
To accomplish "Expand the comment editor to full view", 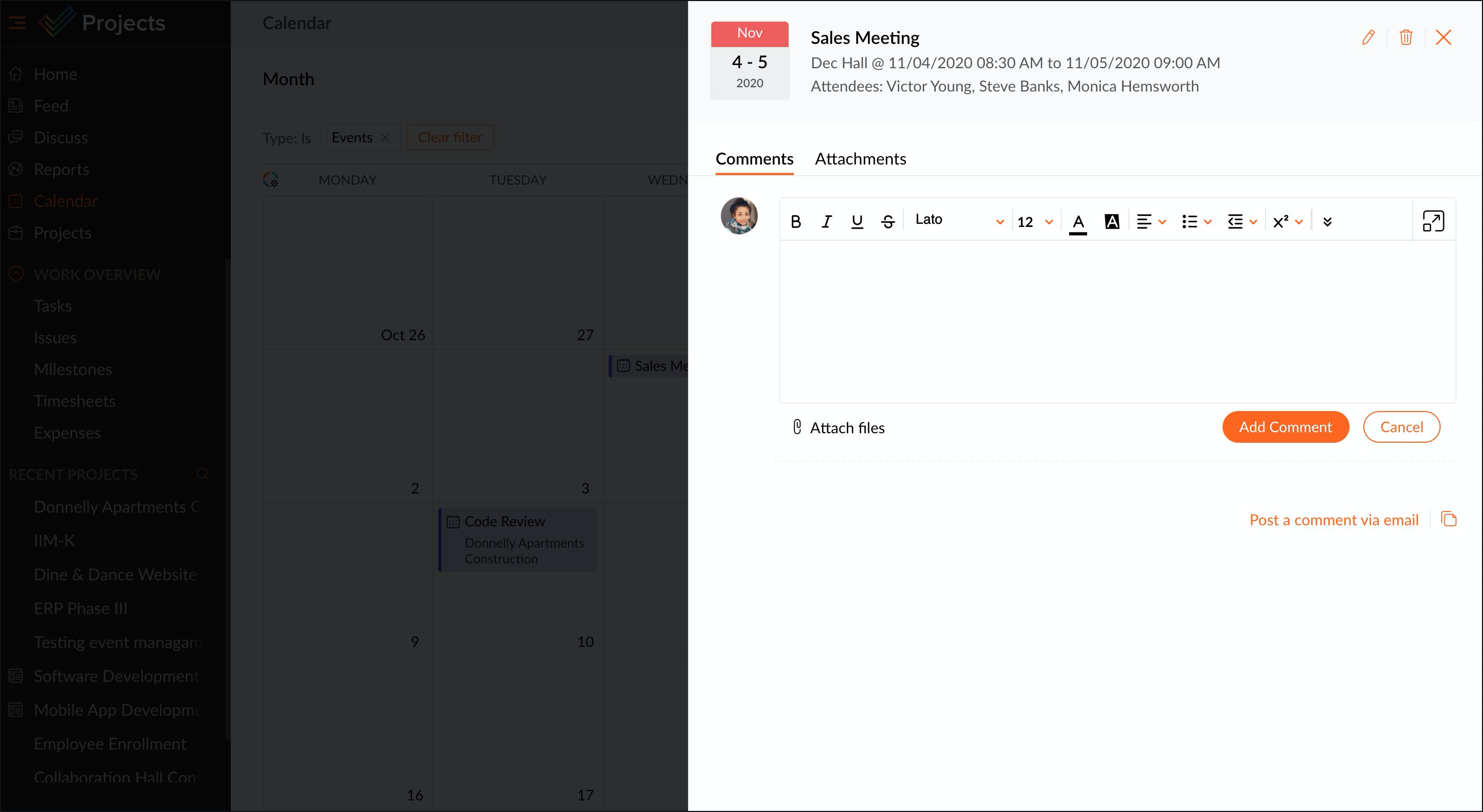I will coord(1433,221).
